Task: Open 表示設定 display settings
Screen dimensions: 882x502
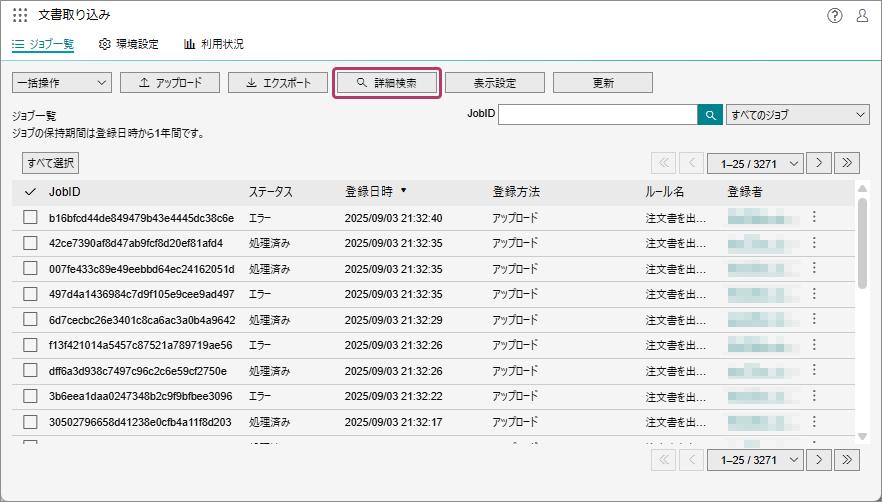Action: point(495,83)
